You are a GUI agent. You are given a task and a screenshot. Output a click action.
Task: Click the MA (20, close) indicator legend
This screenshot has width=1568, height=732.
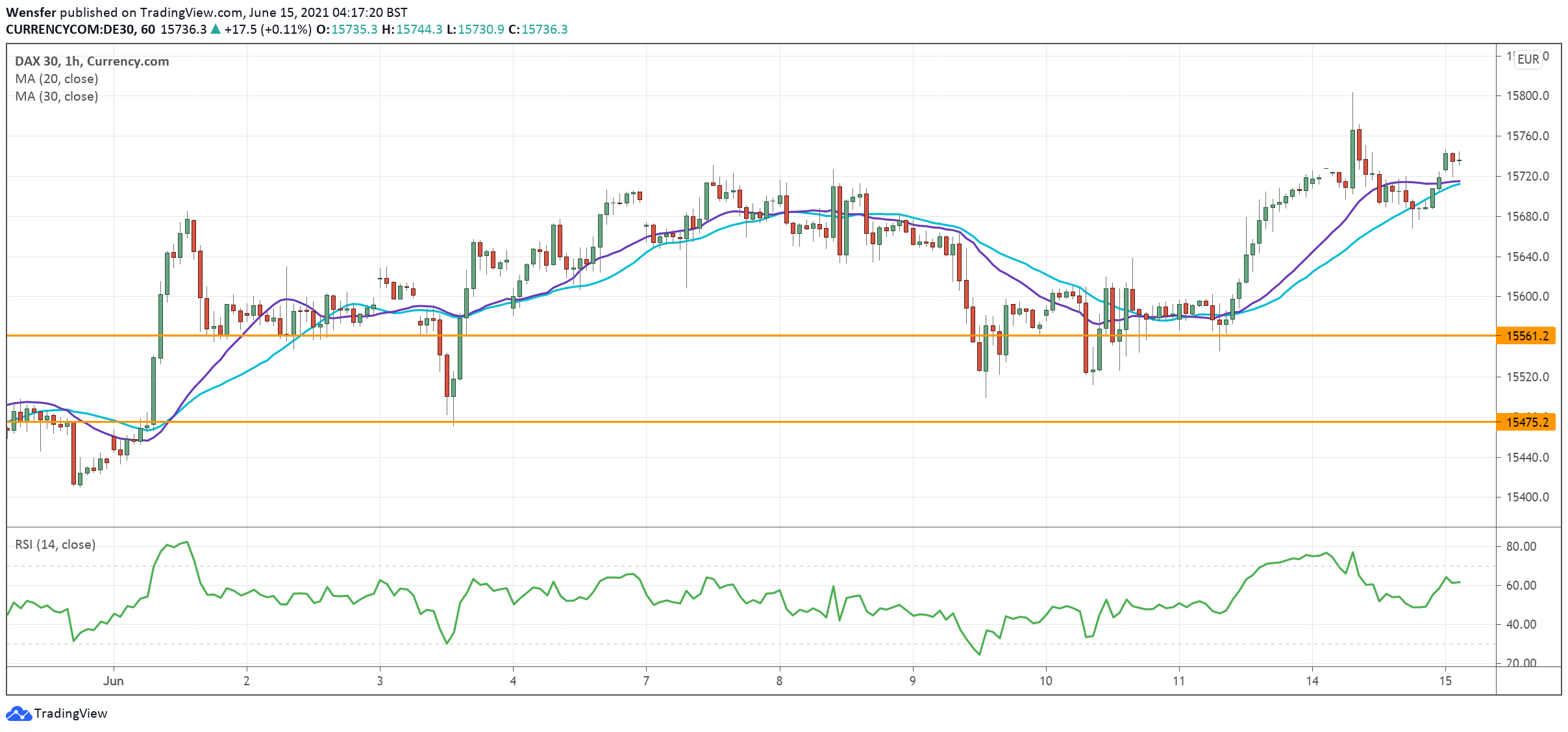tap(56, 79)
